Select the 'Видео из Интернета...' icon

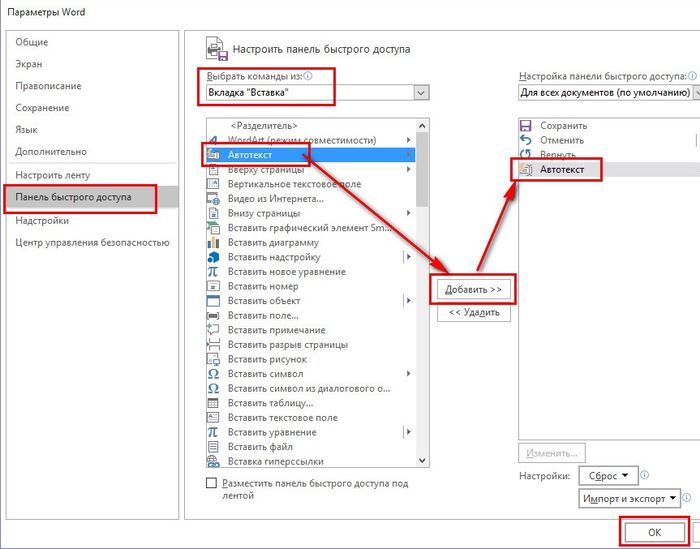(x=212, y=199)
